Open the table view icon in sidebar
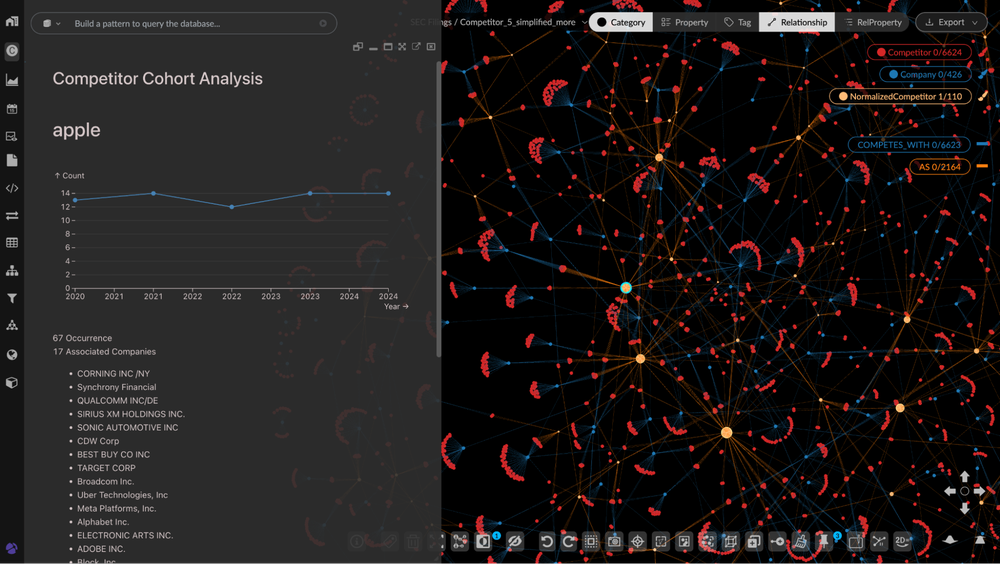 coord(12,243)
